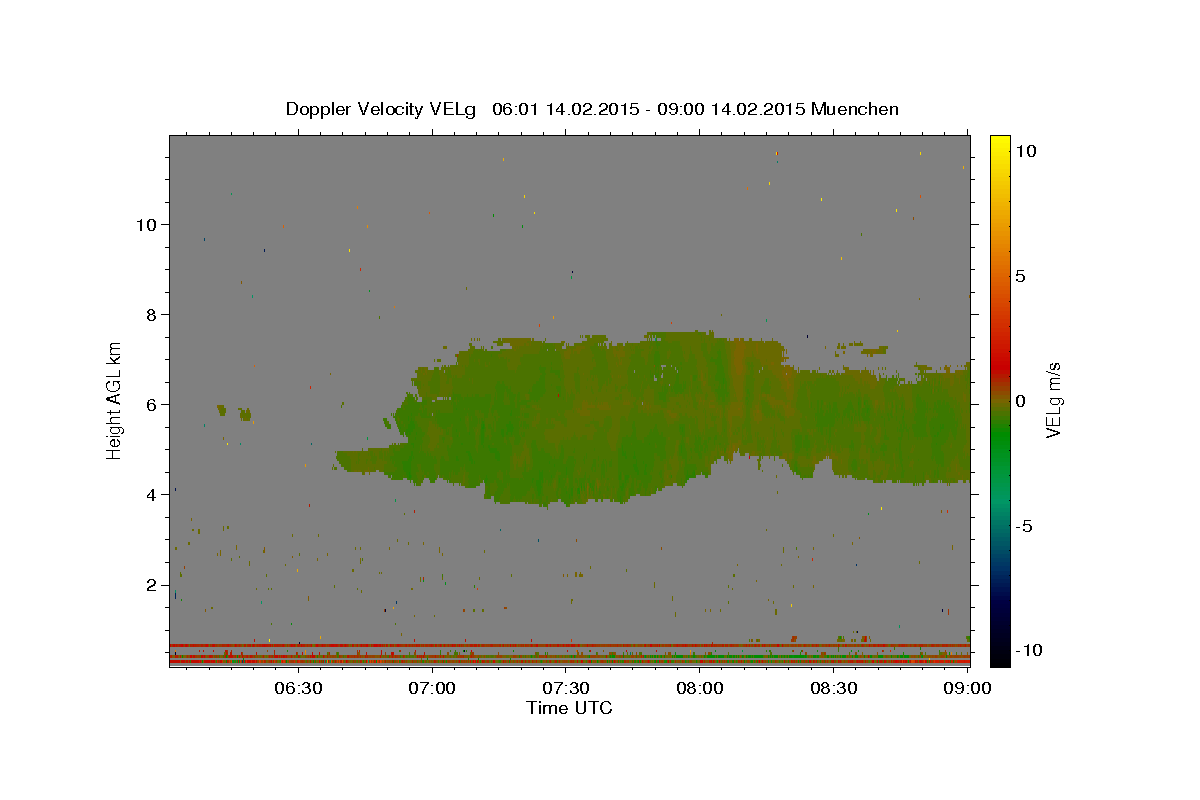The width and height of the screenshot is (1200, 800).
Task: Click the 'Time UTC' x-axis label
Action: pos(569,708)
